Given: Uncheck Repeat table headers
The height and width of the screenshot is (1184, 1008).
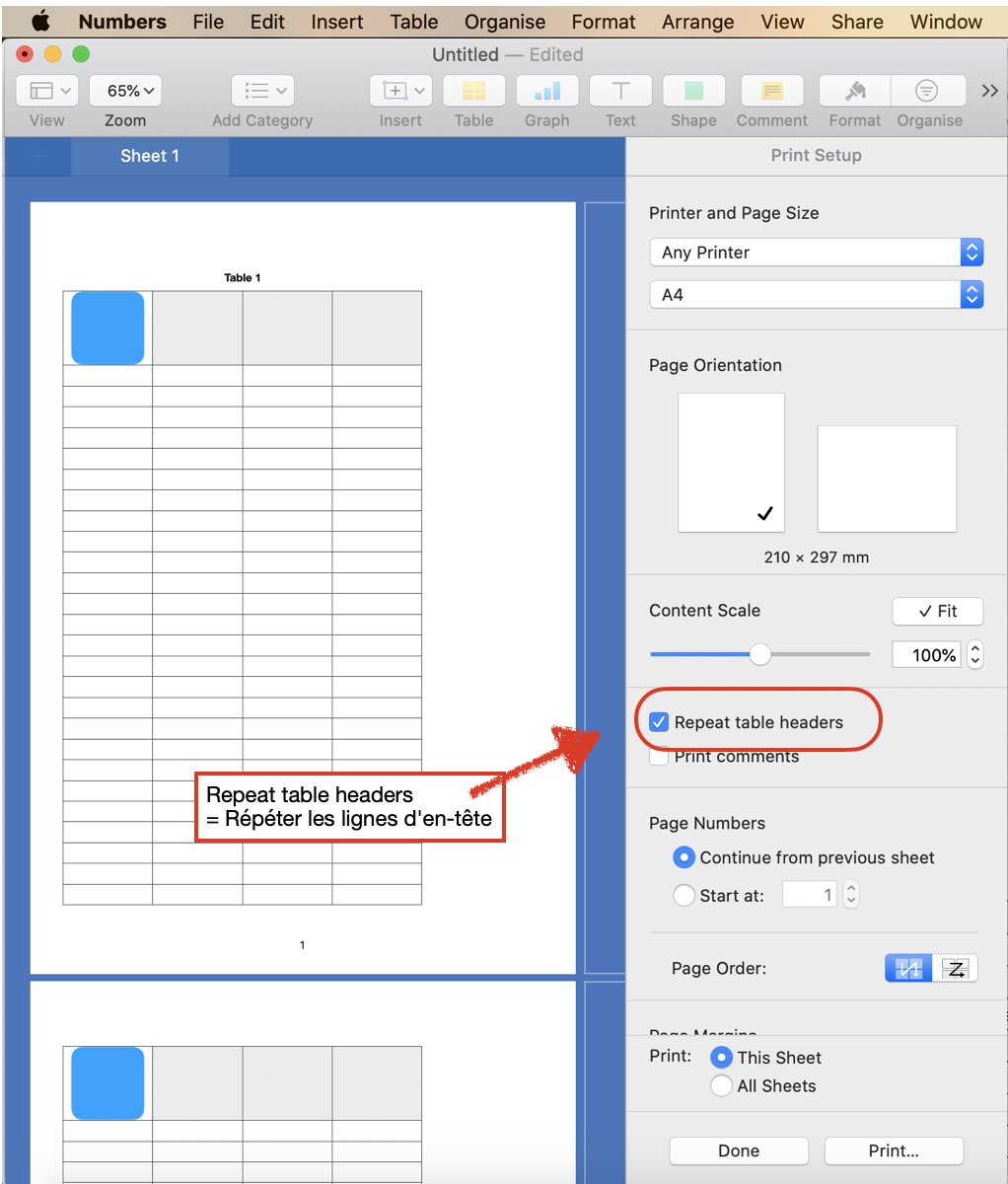Looking at the screenshot, I should pyautogui.click(x=659, y=722).
